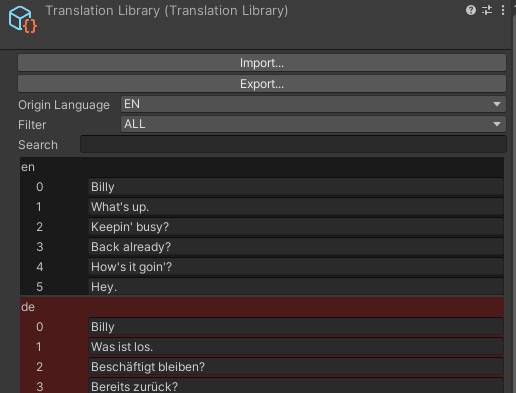The height and width of the screenshot is (393, 516).
Task: Edit the entry 'Beschäftigt bleiben?'
Action: coord(296,367)
